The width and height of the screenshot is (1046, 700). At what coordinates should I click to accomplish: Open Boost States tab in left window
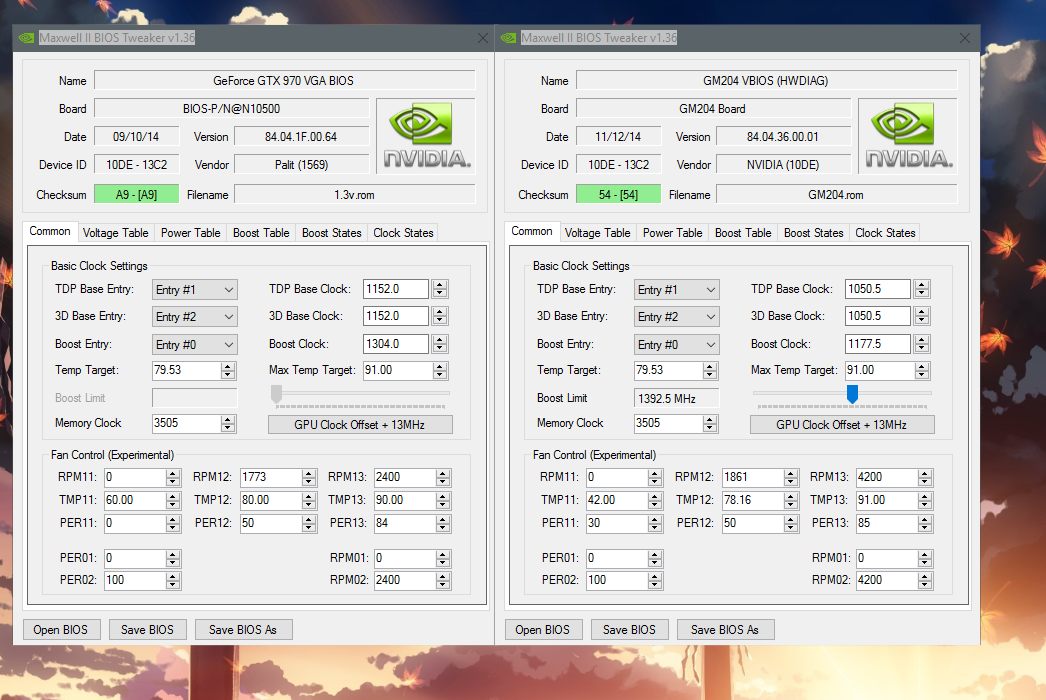tap(332, 233)
